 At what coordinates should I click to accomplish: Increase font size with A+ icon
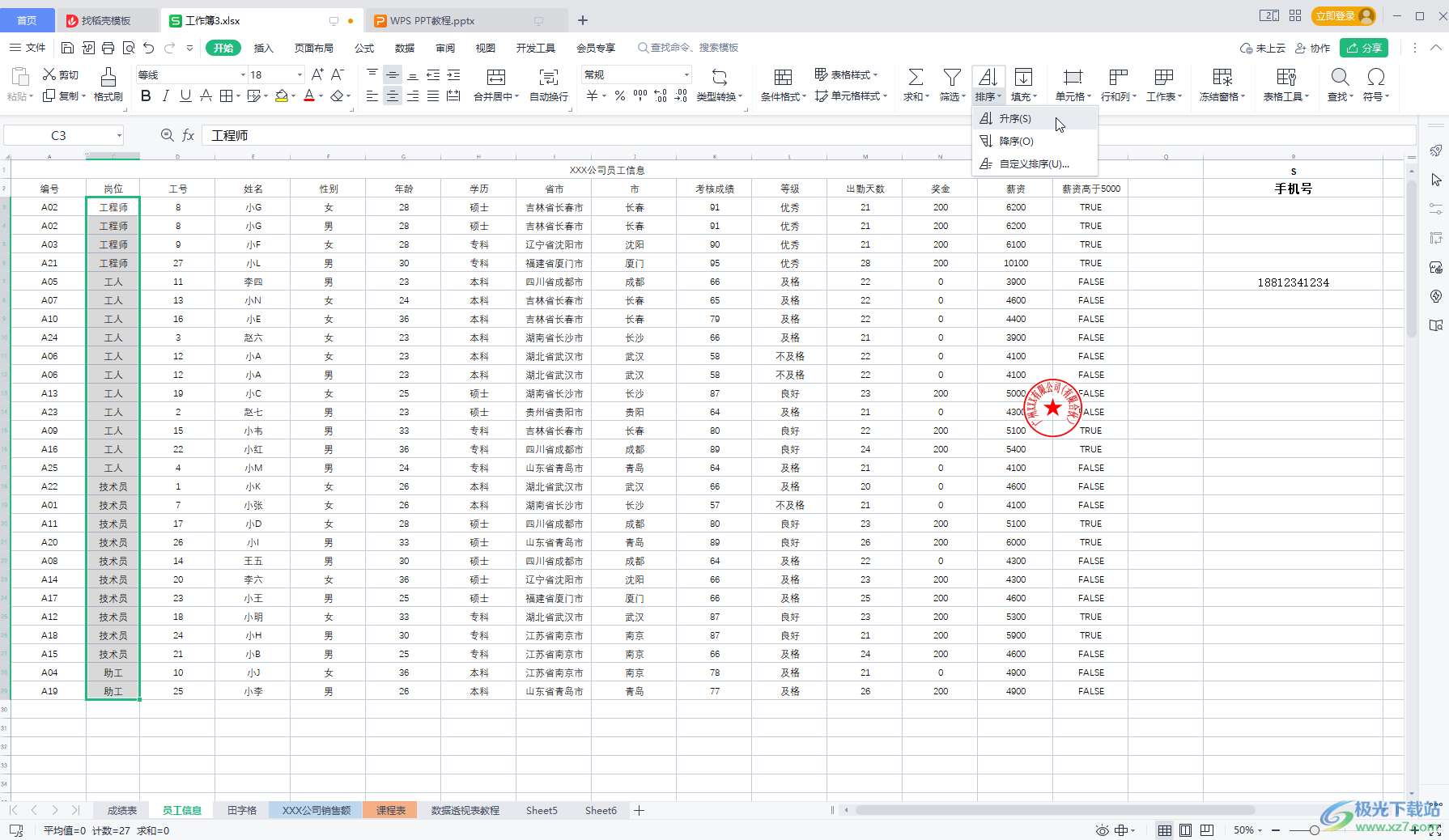pos(317,74)
